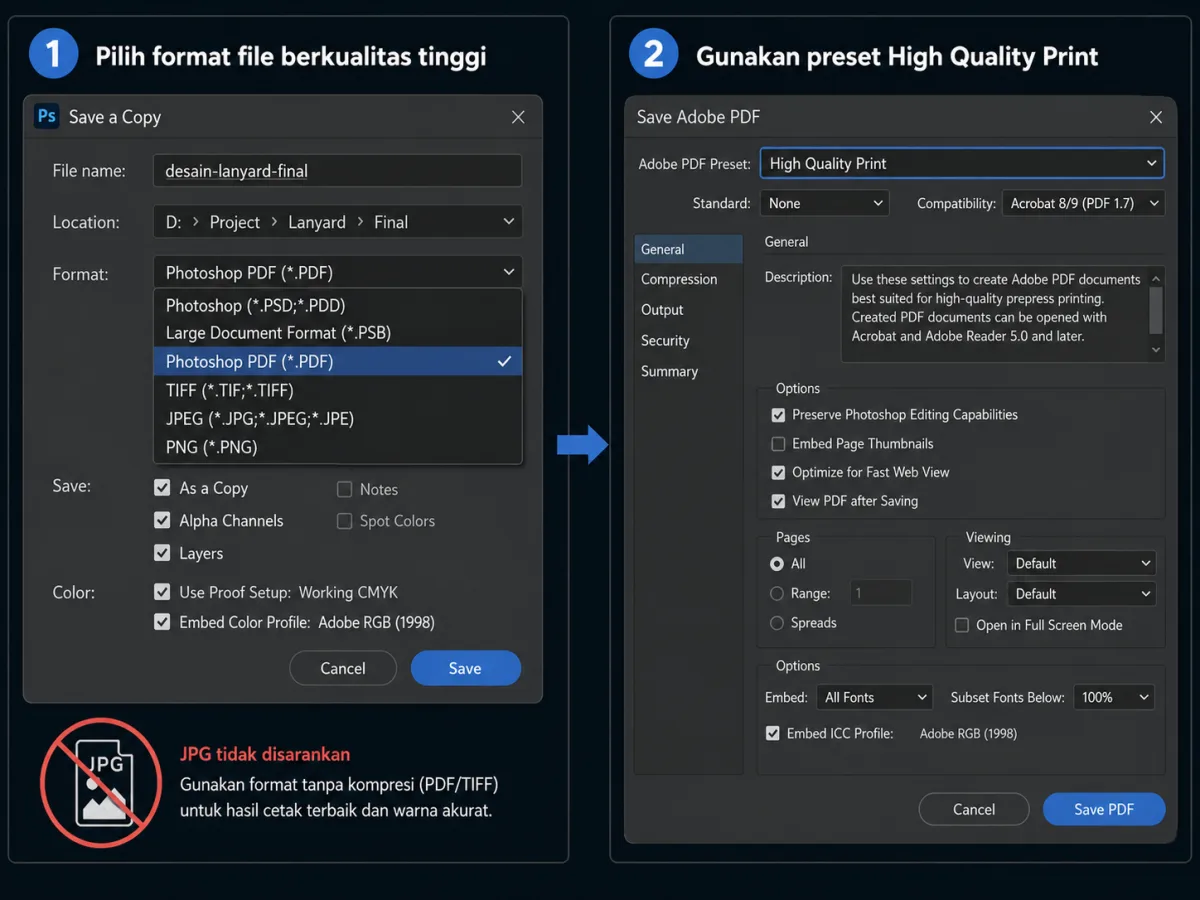Click the JPG not-recommended icon
This screenshot has height=900, width=1200.
pyautogui.click(x=100, y=782)
